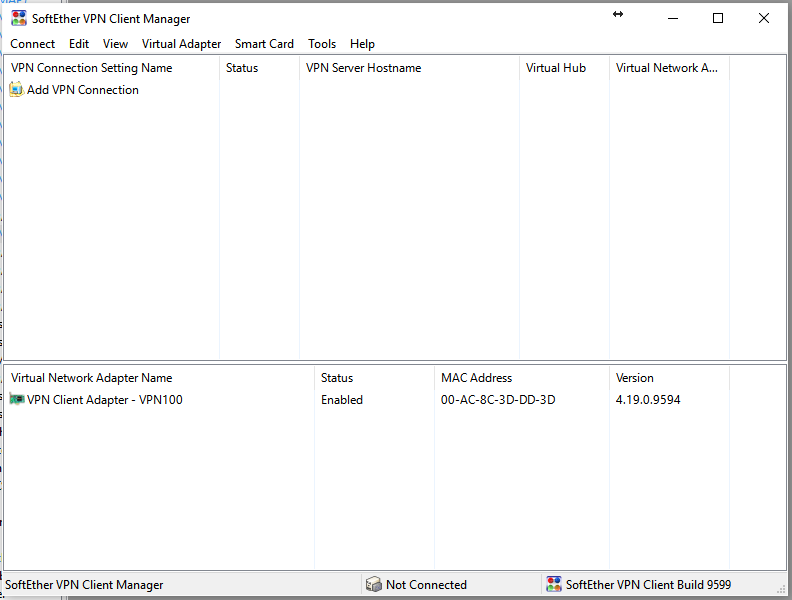Click the SoftEther build logo in status bar
This screenshot has width=792, height=600.
point(554,584)
